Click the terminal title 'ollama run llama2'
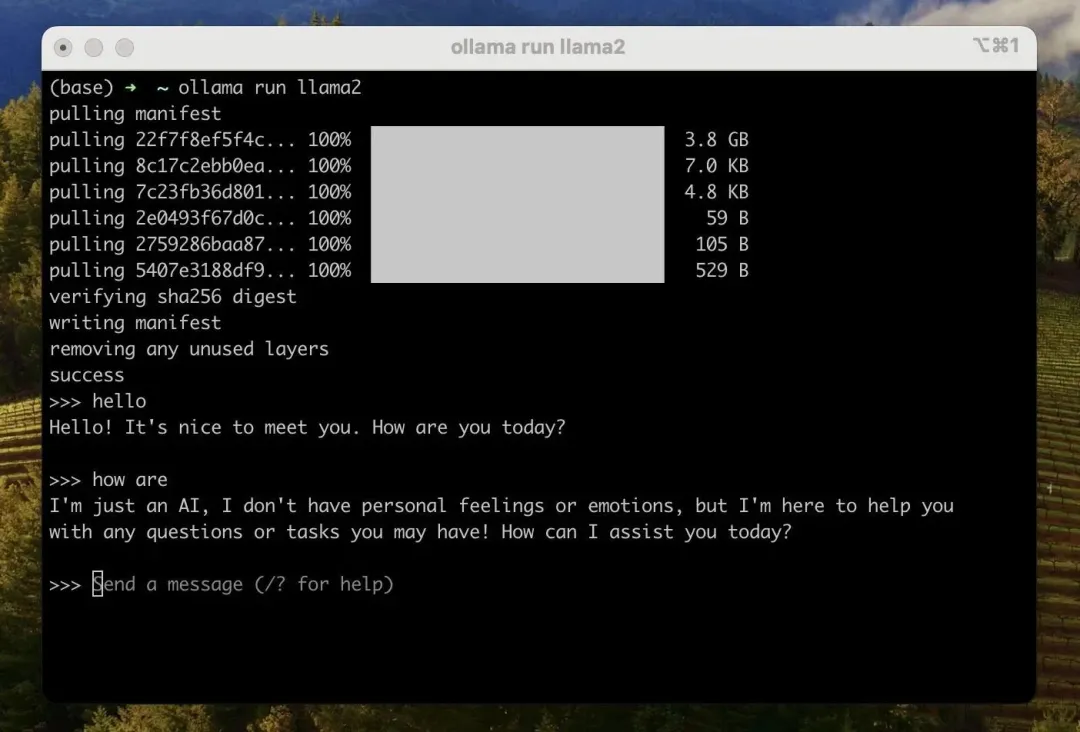Image resolution: width=1080 pixels, height=732 pixels. tap(537, 47)
